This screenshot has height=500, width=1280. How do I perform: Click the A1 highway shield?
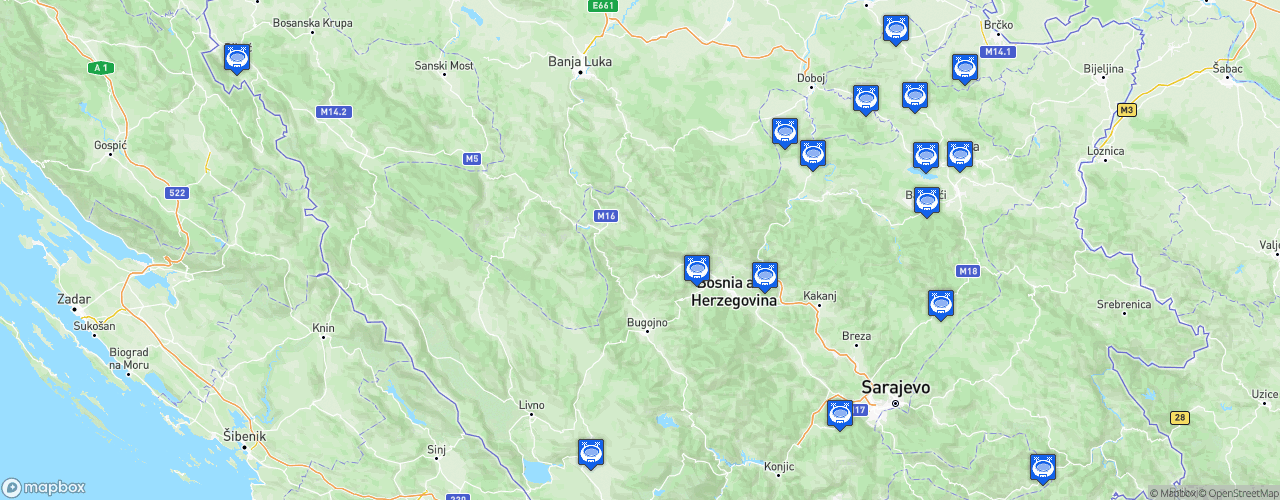click(x=99, y=68)
